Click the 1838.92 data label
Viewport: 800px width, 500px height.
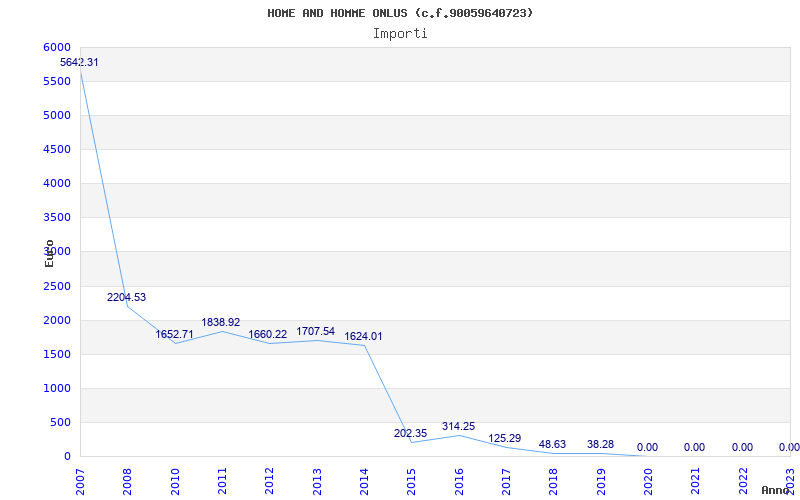(220, 322)
